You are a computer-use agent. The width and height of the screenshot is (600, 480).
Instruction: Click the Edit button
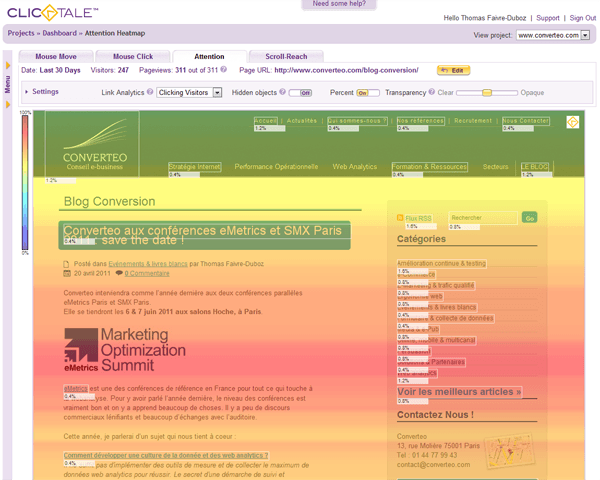point(453,70)
